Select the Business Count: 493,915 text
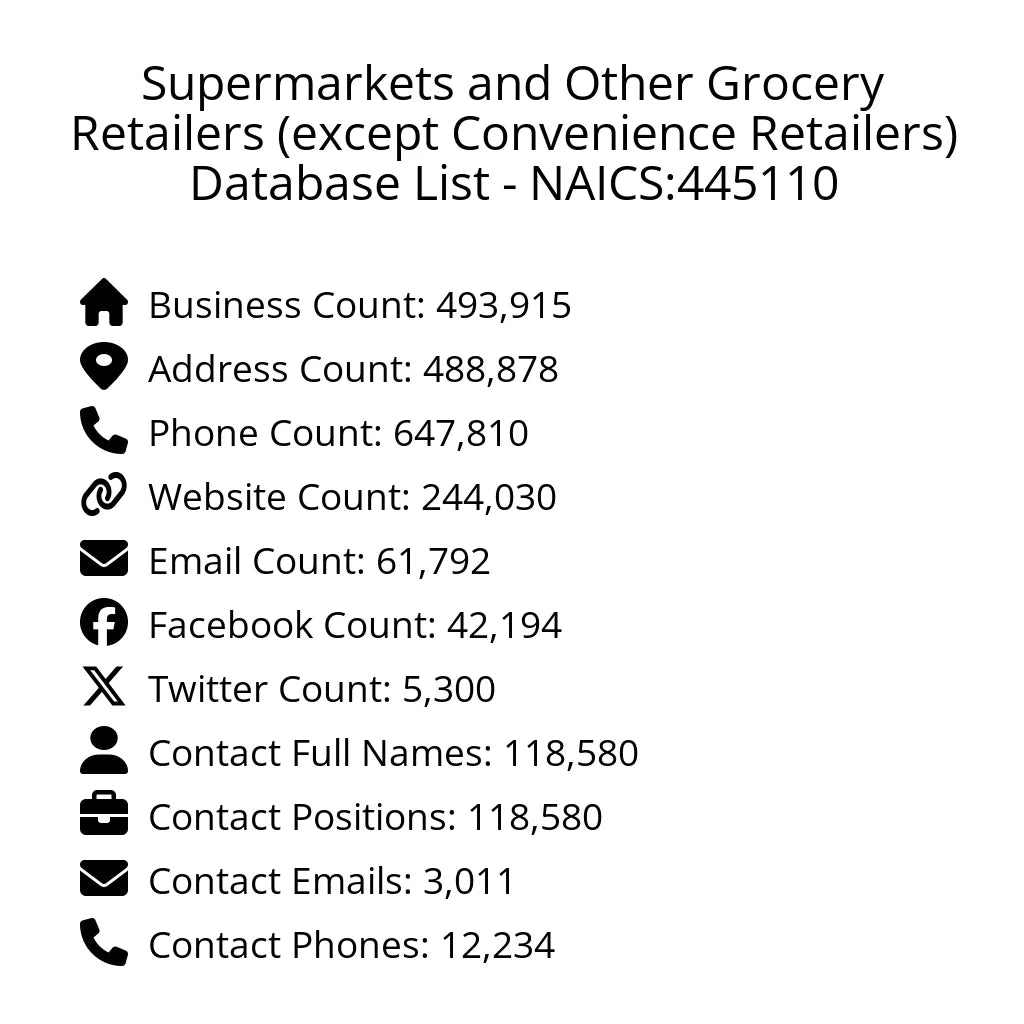This screenshot has height=1024, width=1024. (360, 305)
